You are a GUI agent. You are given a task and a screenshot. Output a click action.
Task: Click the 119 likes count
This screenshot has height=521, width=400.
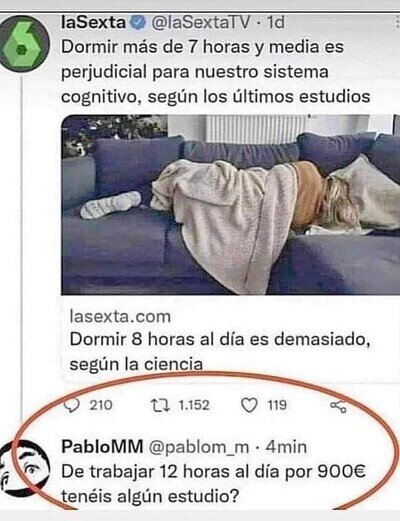[277, 405]
